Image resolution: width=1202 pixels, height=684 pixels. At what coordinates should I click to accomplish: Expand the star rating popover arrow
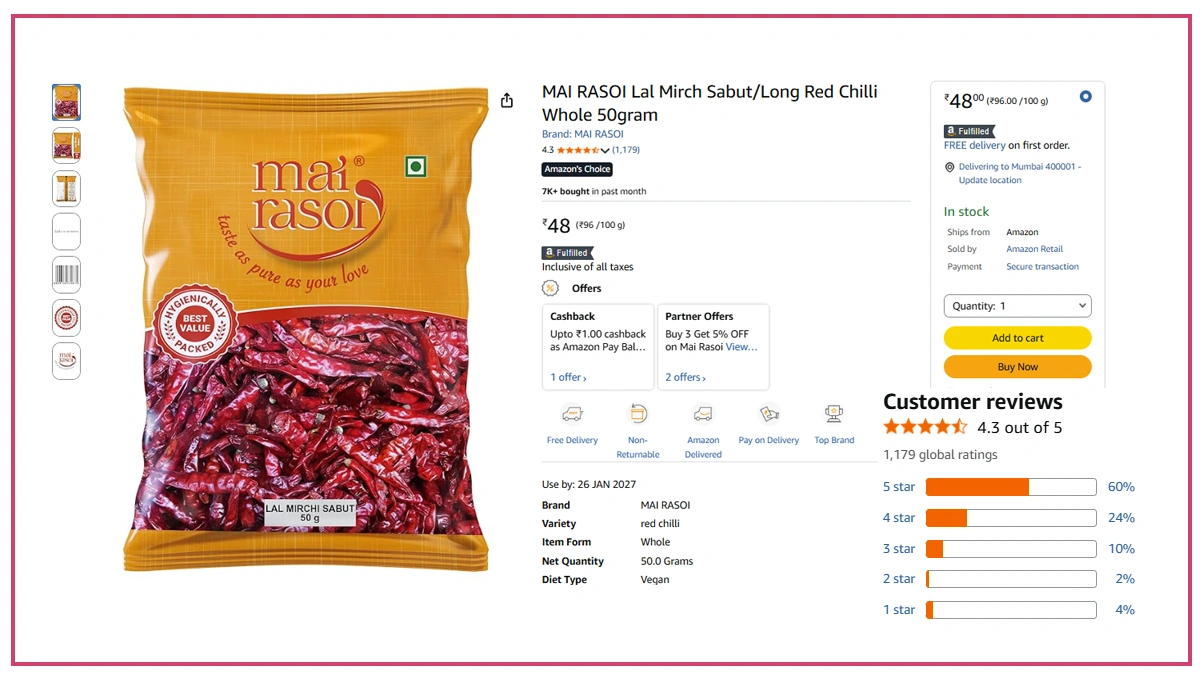point(605,151)
